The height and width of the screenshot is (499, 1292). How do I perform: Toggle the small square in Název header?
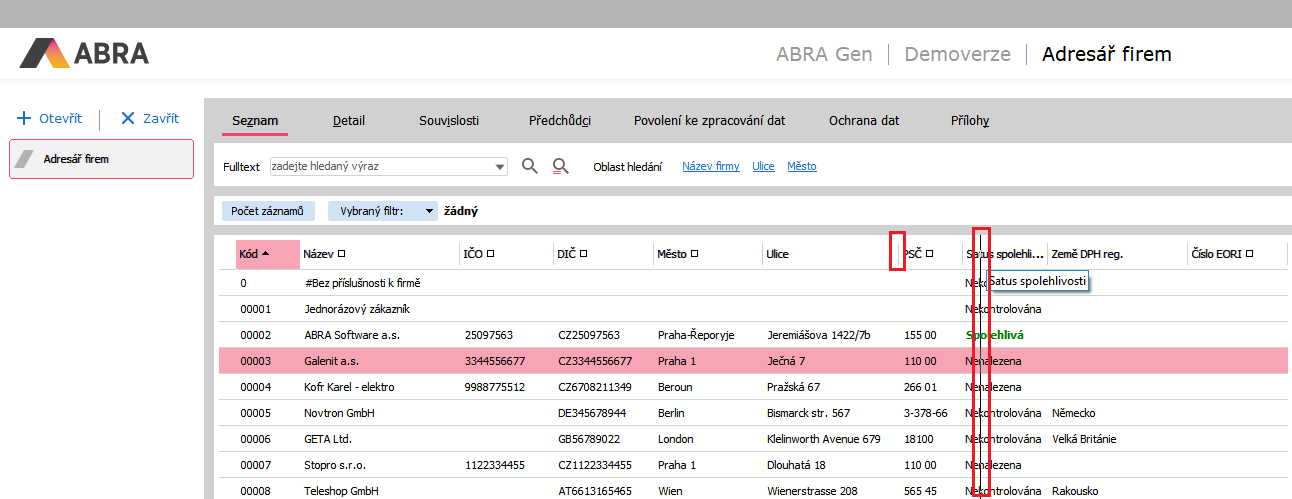[342, 254]
